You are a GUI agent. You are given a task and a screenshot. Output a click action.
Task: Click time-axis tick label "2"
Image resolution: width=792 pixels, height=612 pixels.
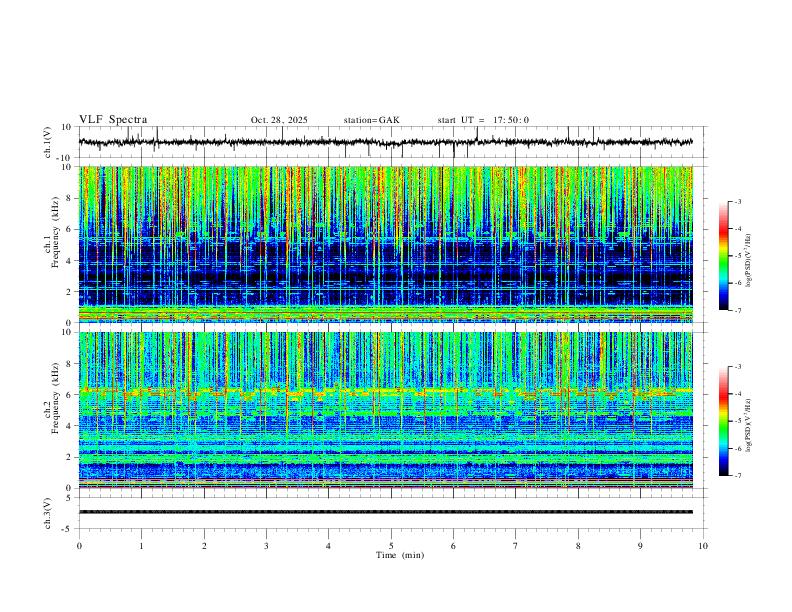click(204, 546)
